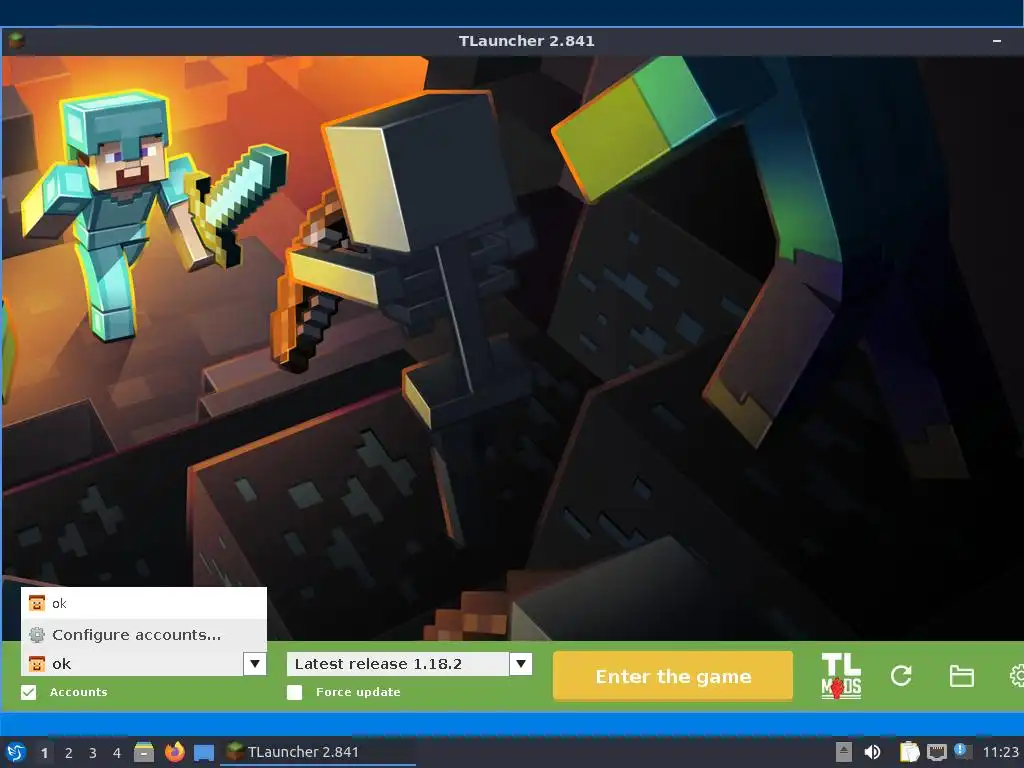Viewport: 1024px width, 768px height.
Task: Click the gear icon beside Configure accounts
Action: point(37,635)
